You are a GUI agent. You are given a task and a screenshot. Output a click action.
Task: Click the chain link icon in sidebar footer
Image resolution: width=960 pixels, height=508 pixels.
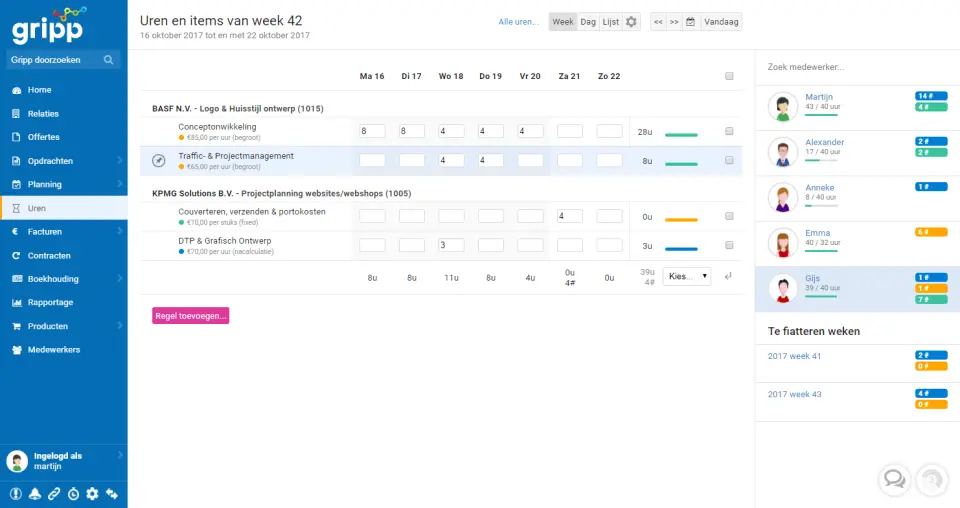(54, 493)
